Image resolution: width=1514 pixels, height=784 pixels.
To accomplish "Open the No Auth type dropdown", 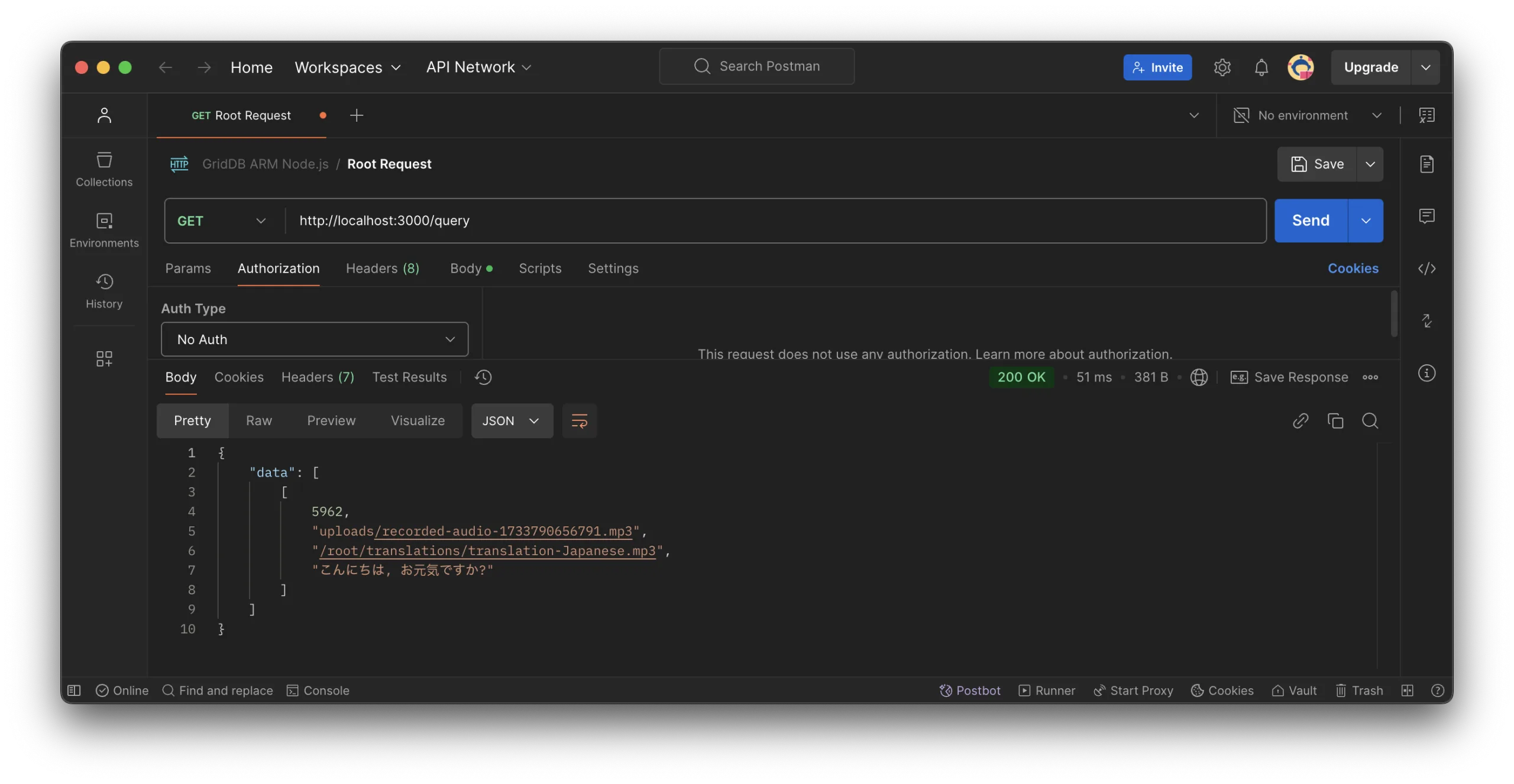I will 315,339.
